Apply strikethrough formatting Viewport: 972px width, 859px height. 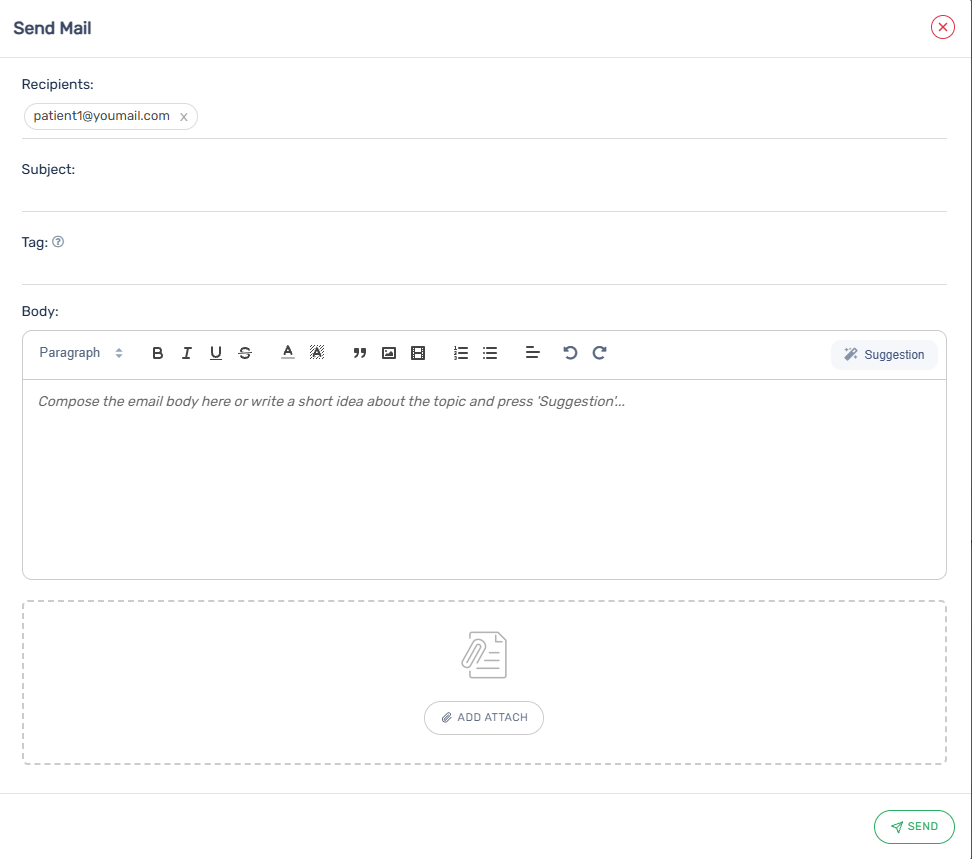tap(245, 353)
